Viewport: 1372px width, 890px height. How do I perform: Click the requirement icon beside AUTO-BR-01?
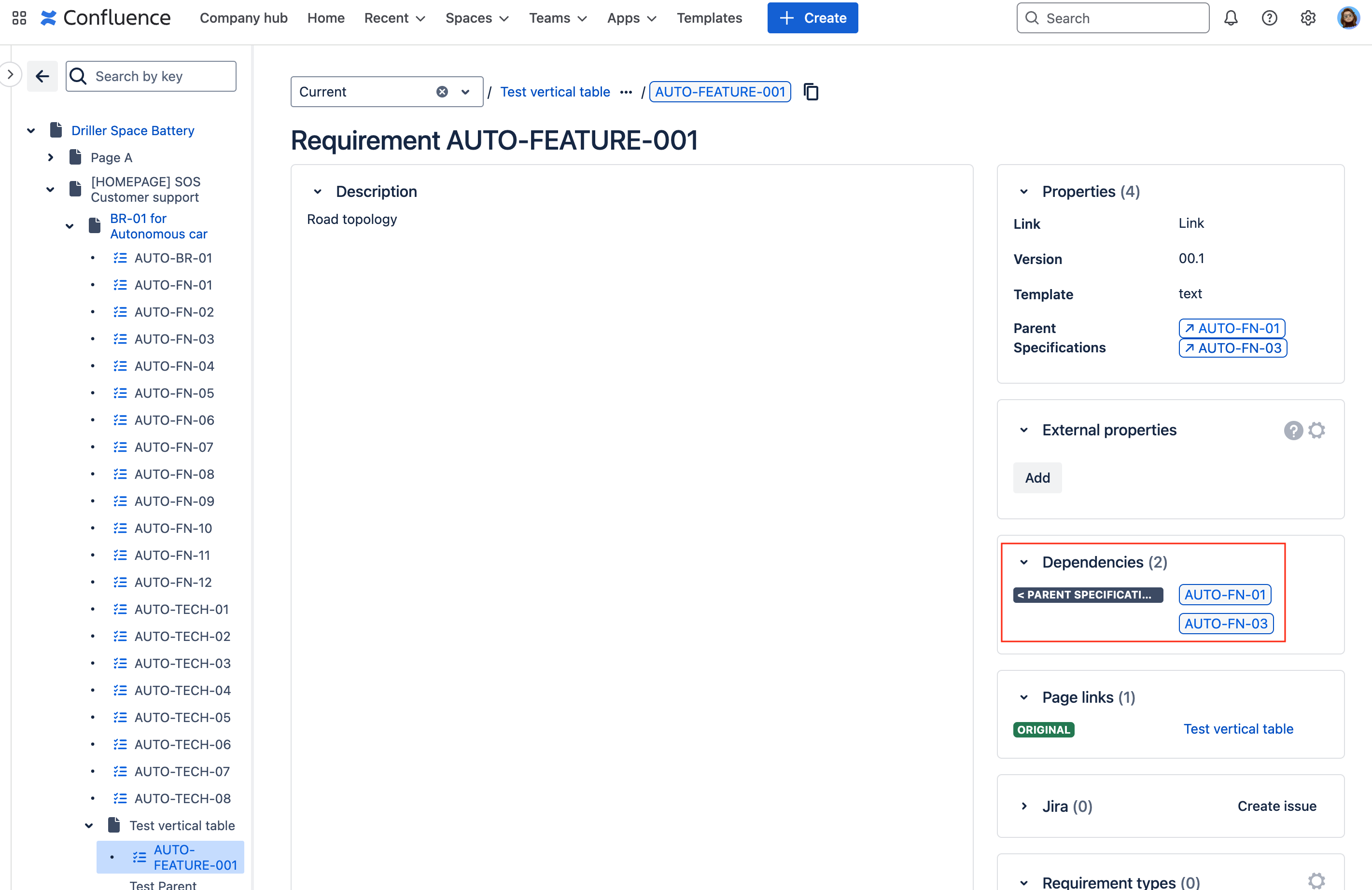click(120, 258)
